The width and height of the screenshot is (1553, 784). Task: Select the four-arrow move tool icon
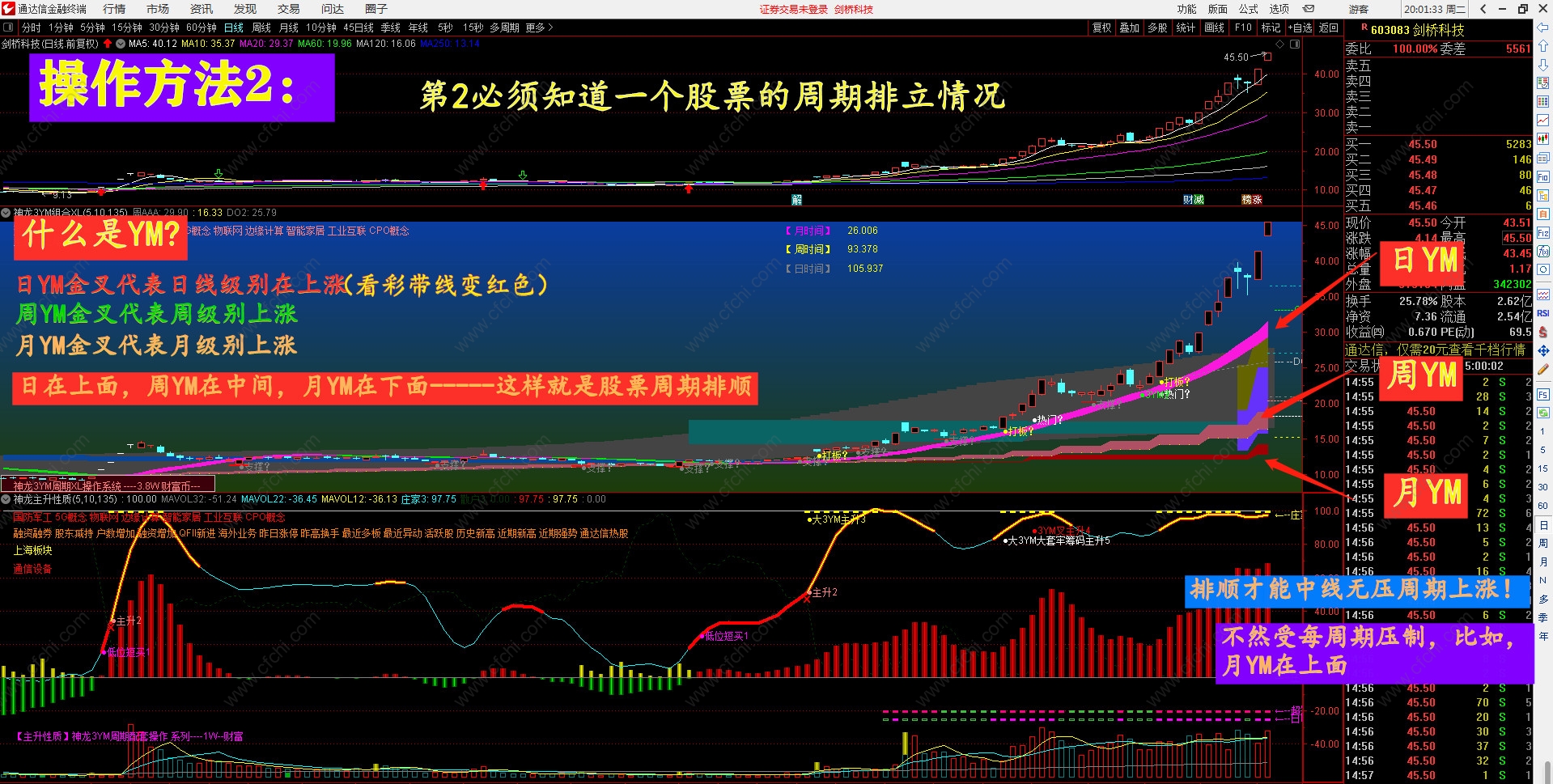tap(1543, 351)
